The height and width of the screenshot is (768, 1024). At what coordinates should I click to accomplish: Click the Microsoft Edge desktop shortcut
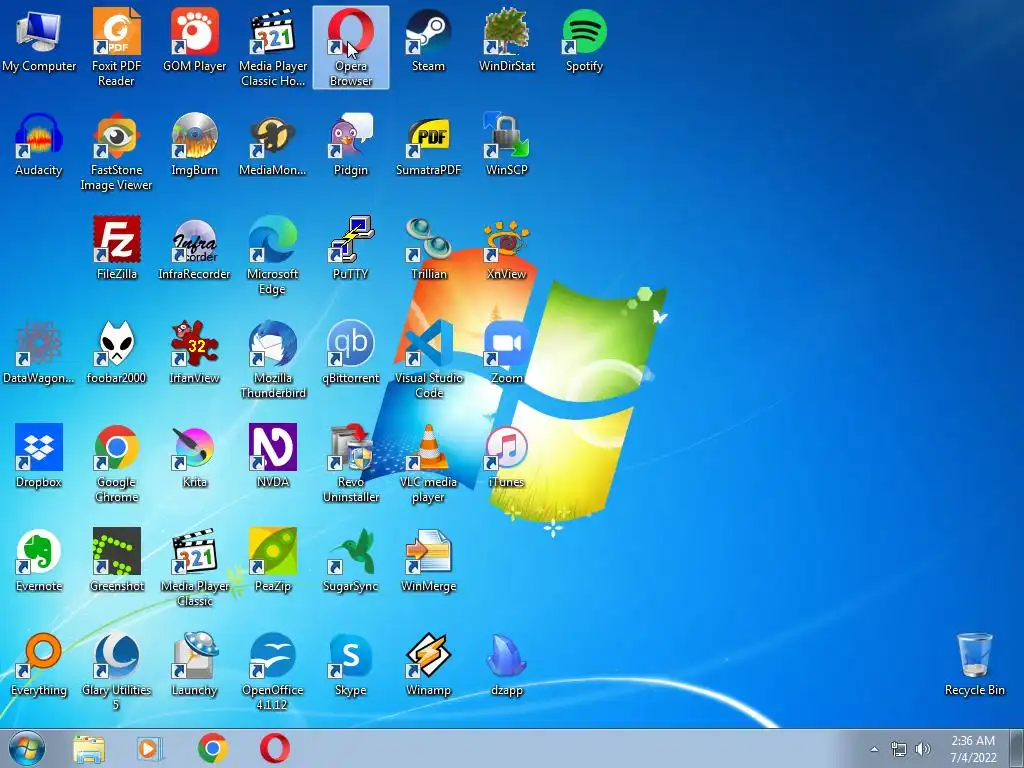pyautogui.click(x=273, y=255)
